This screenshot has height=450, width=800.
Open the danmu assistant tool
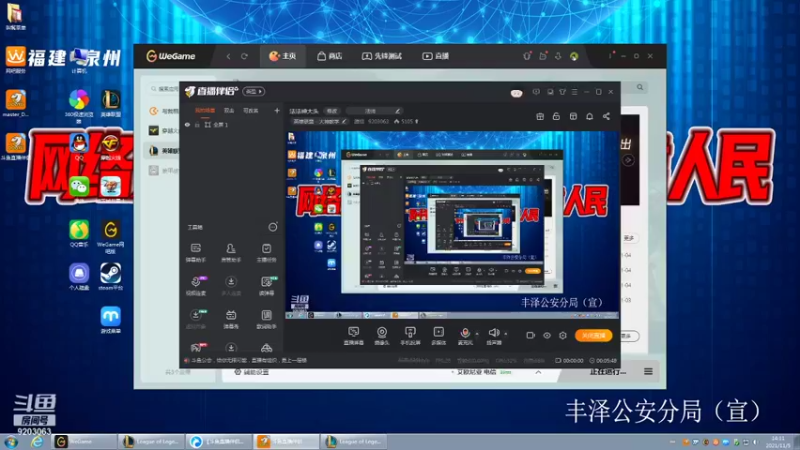[x=196, y=253]
